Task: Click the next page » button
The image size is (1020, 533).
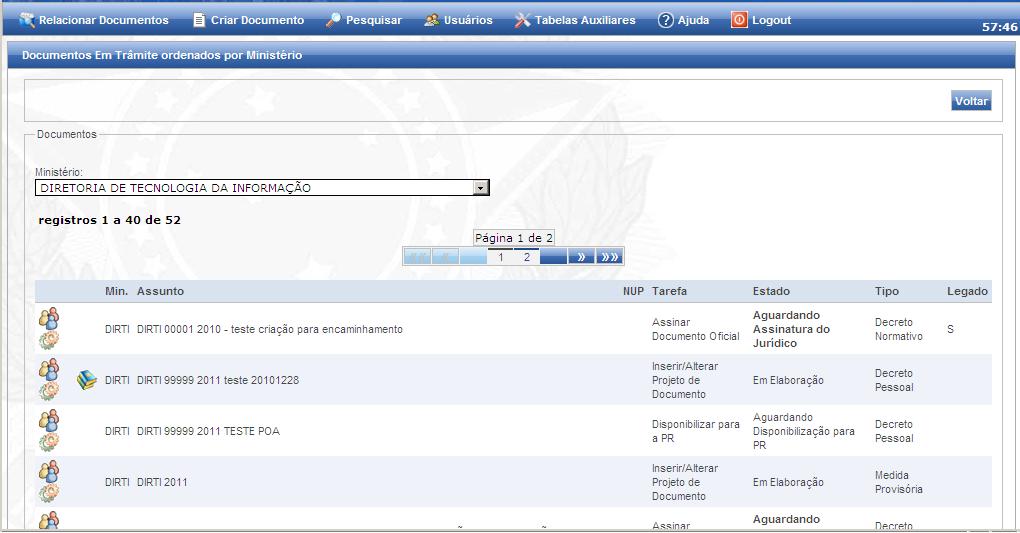Action: [581, 257]
